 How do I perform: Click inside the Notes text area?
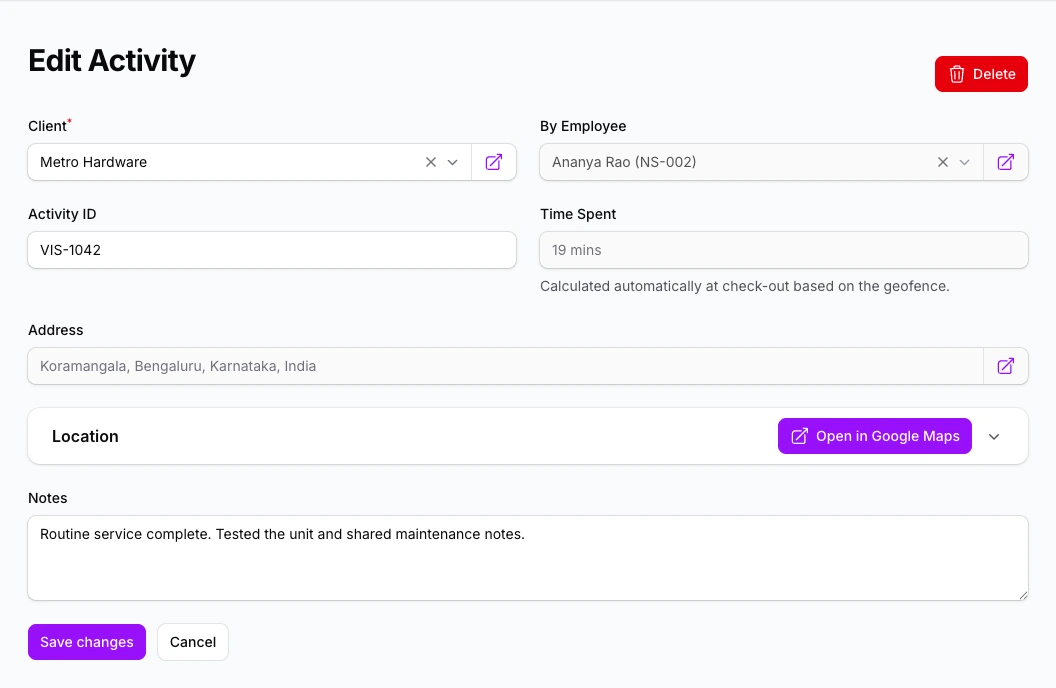click(528, 558)
